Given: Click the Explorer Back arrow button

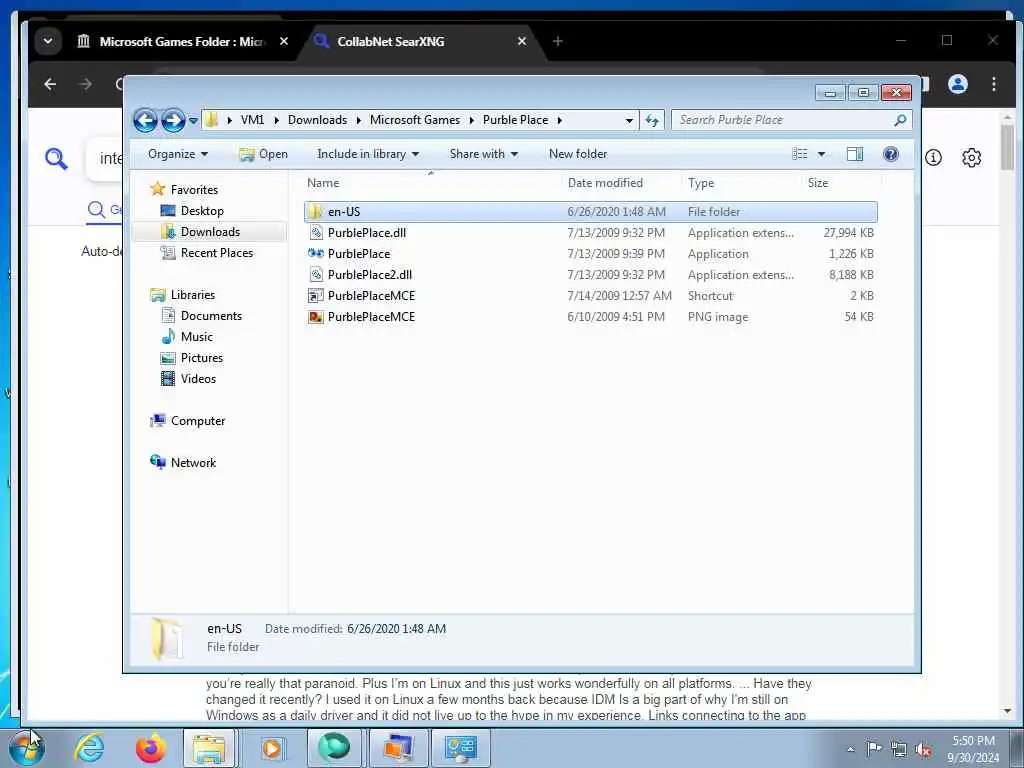Looking at the screenshot, I should (x=145, y=120).
